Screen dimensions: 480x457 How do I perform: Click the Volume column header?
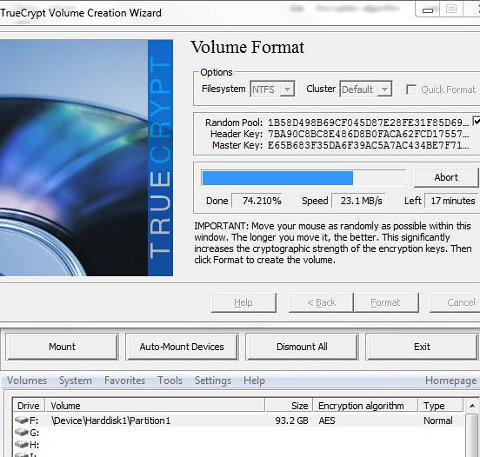point(155,406)
